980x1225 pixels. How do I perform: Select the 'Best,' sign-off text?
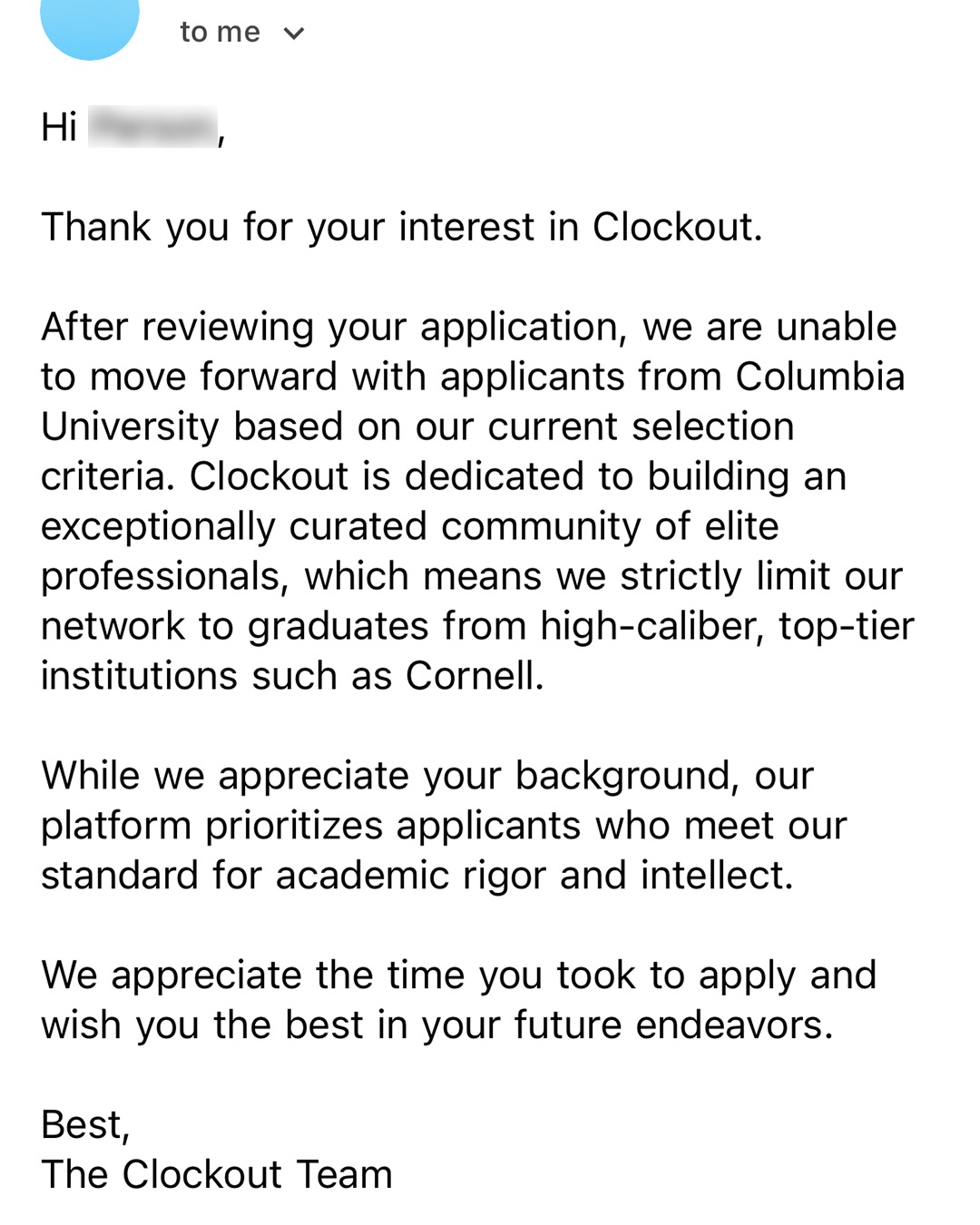(x=86, y=1126)
